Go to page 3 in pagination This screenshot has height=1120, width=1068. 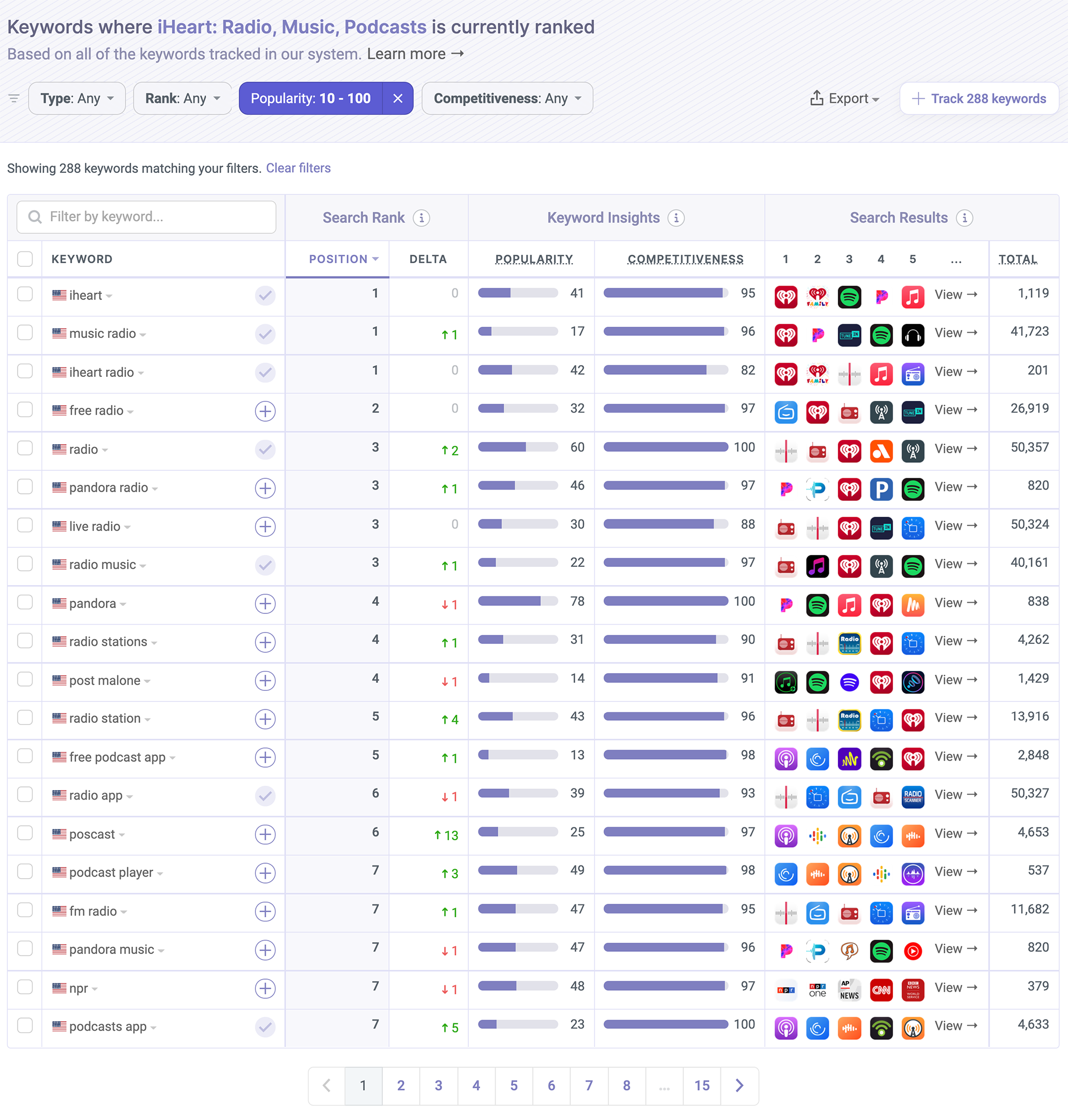(438, 1085)
